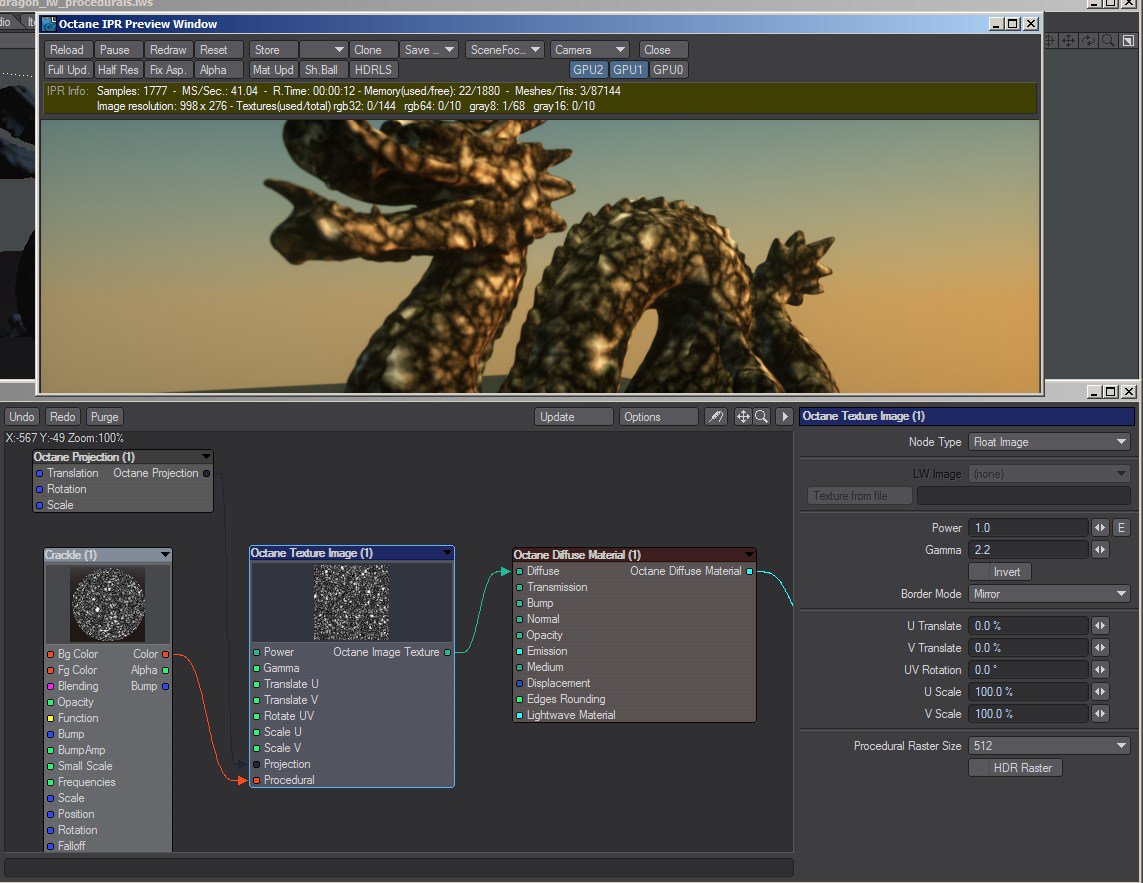Open the LW Image dropdown
Image resolution: width=1143 pixels, height=883 pixels.
click(1049, 474)
